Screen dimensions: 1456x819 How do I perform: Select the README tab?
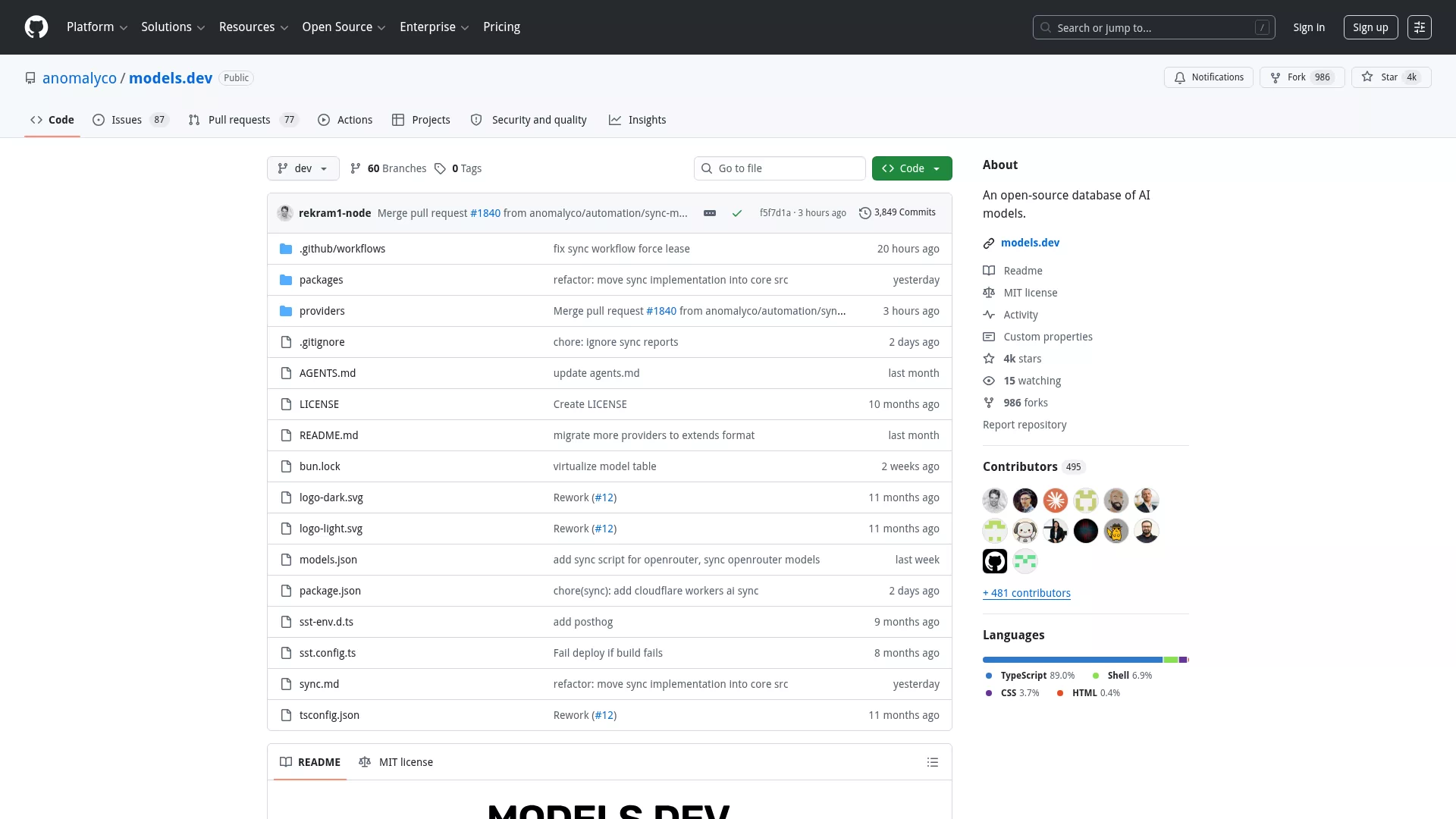click(310, 762)
